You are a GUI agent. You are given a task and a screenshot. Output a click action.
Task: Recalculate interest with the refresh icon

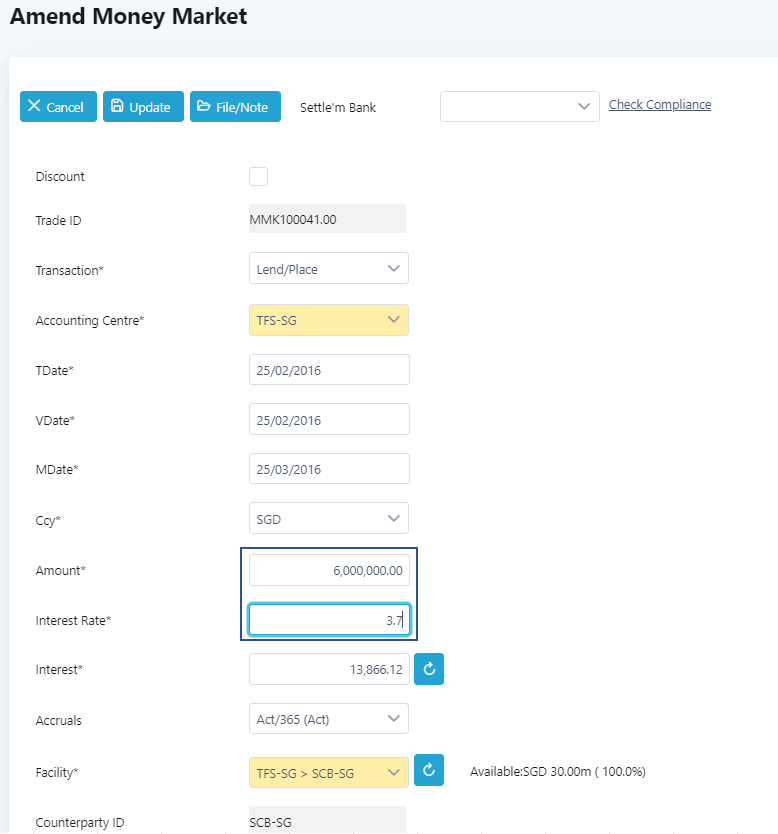point(429,669)
